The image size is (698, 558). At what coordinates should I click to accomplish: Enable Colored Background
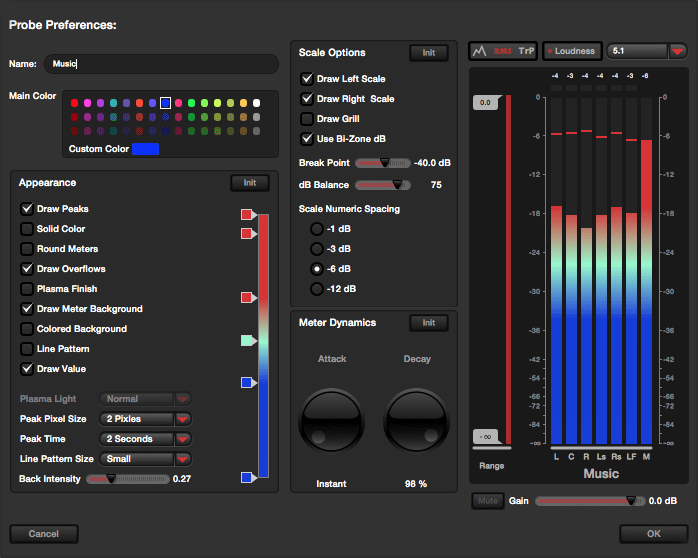click(x=27, y=329)
